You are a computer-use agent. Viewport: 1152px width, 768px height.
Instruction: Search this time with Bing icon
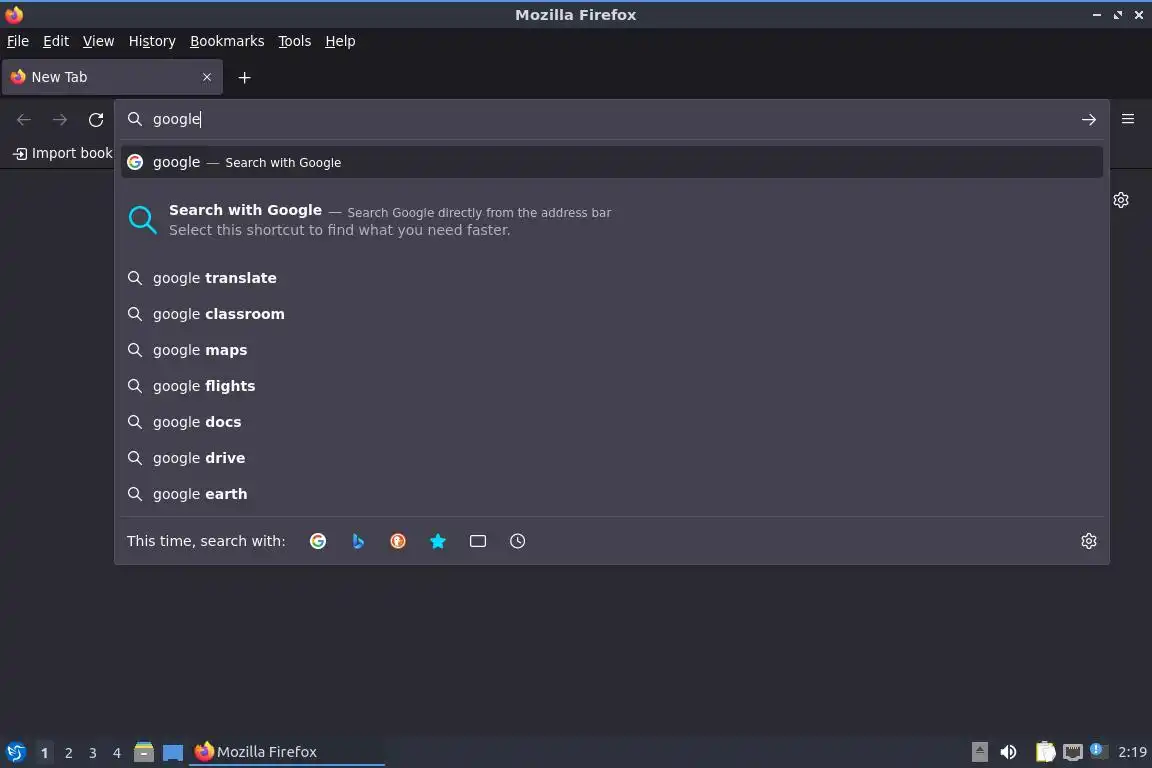tap(358, 541)
